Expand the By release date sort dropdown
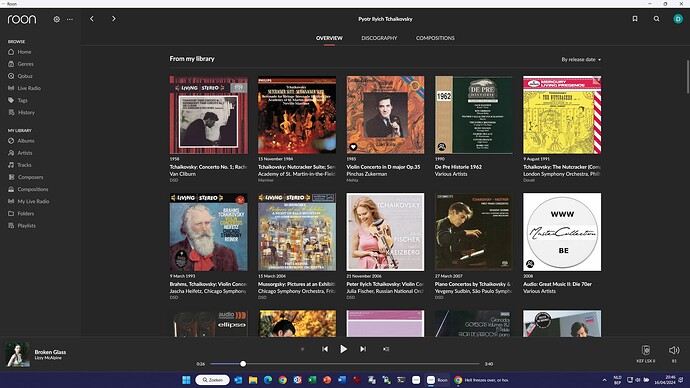 (x=581, y=59)
